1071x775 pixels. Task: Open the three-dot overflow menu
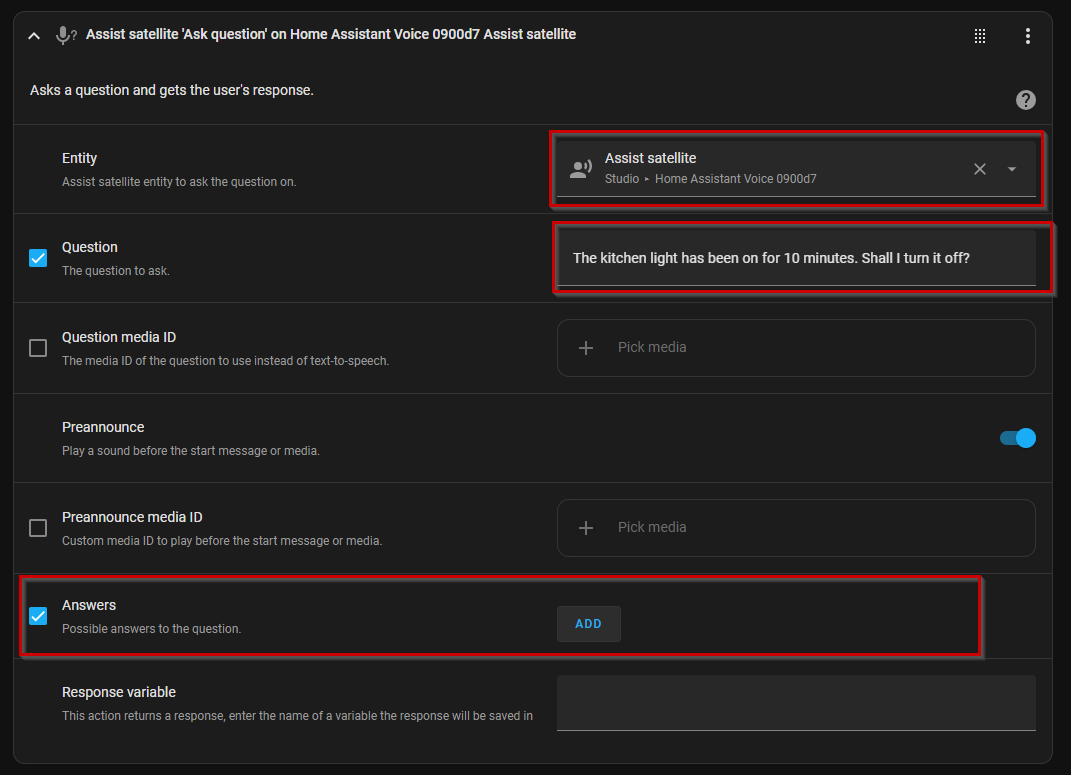tap(1027, 36)
